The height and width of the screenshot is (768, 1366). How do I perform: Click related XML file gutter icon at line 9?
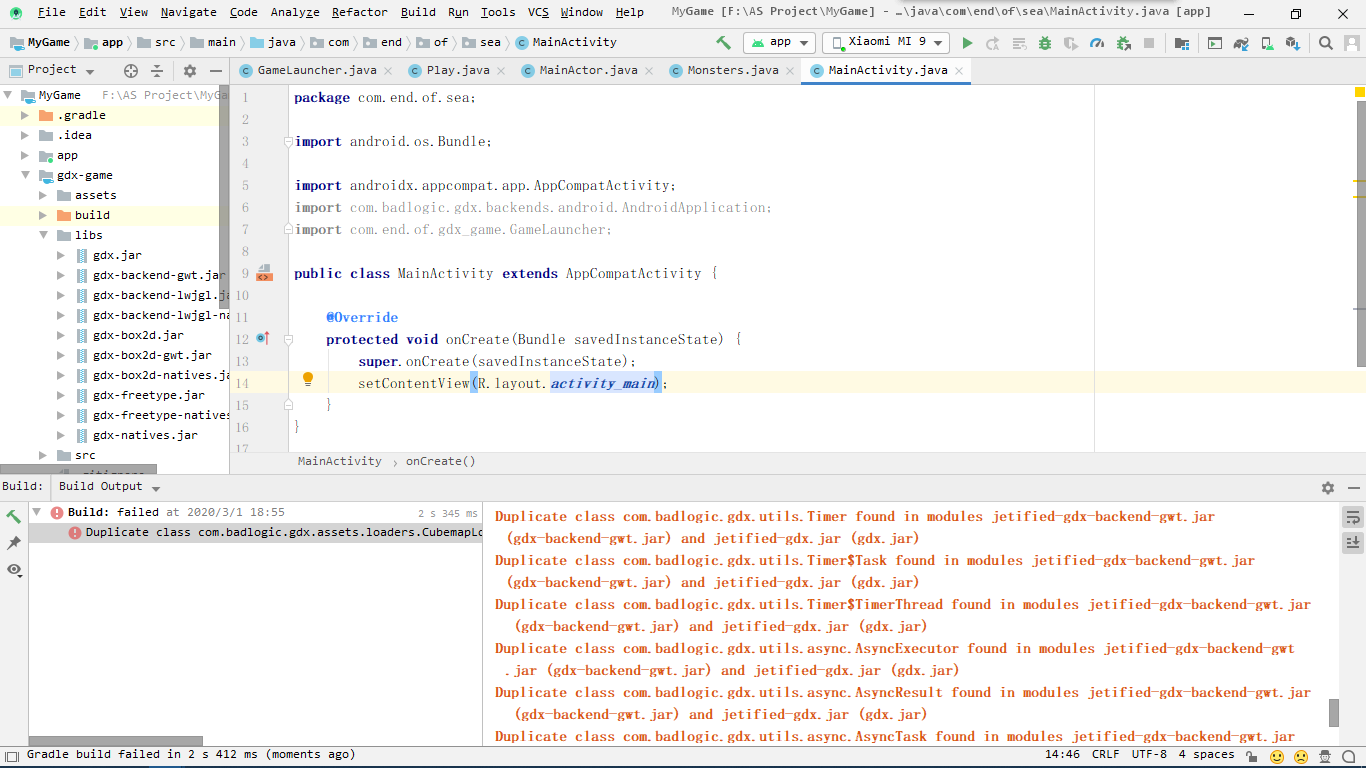264,273
